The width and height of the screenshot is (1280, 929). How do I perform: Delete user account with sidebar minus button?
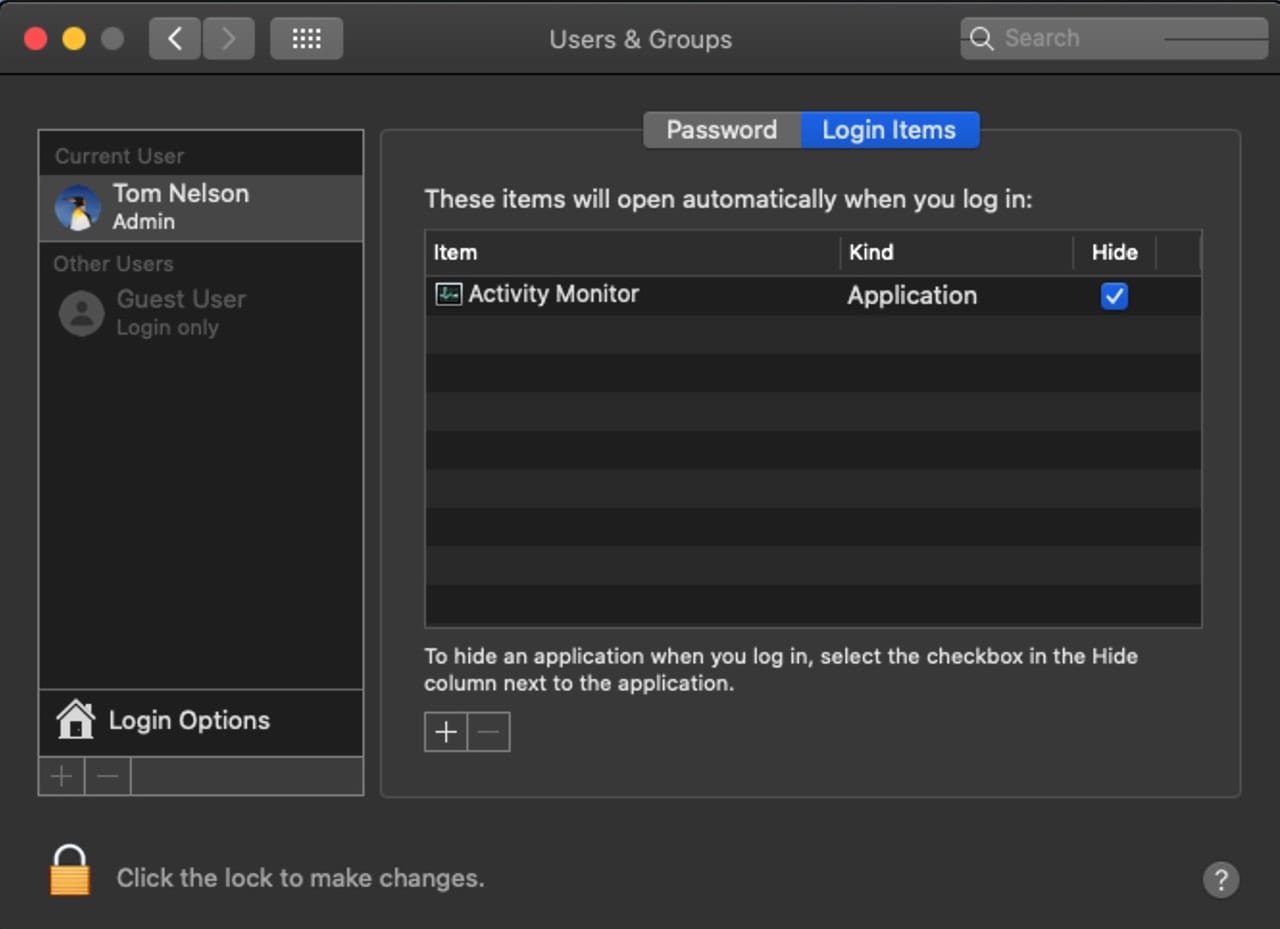[108, 776]
